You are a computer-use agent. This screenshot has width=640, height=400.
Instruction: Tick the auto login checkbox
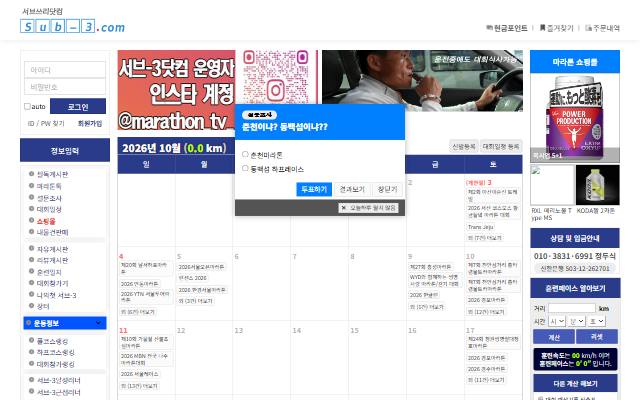click(x=27, y=107)
